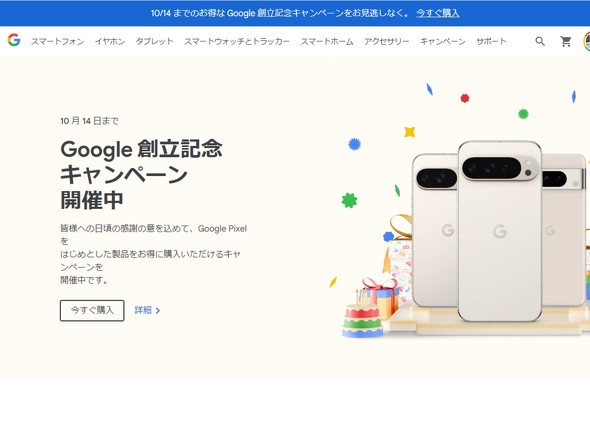This screenshot has height=442, width=590.
Task: Open the サポート menu
Action: click(491, 41)
